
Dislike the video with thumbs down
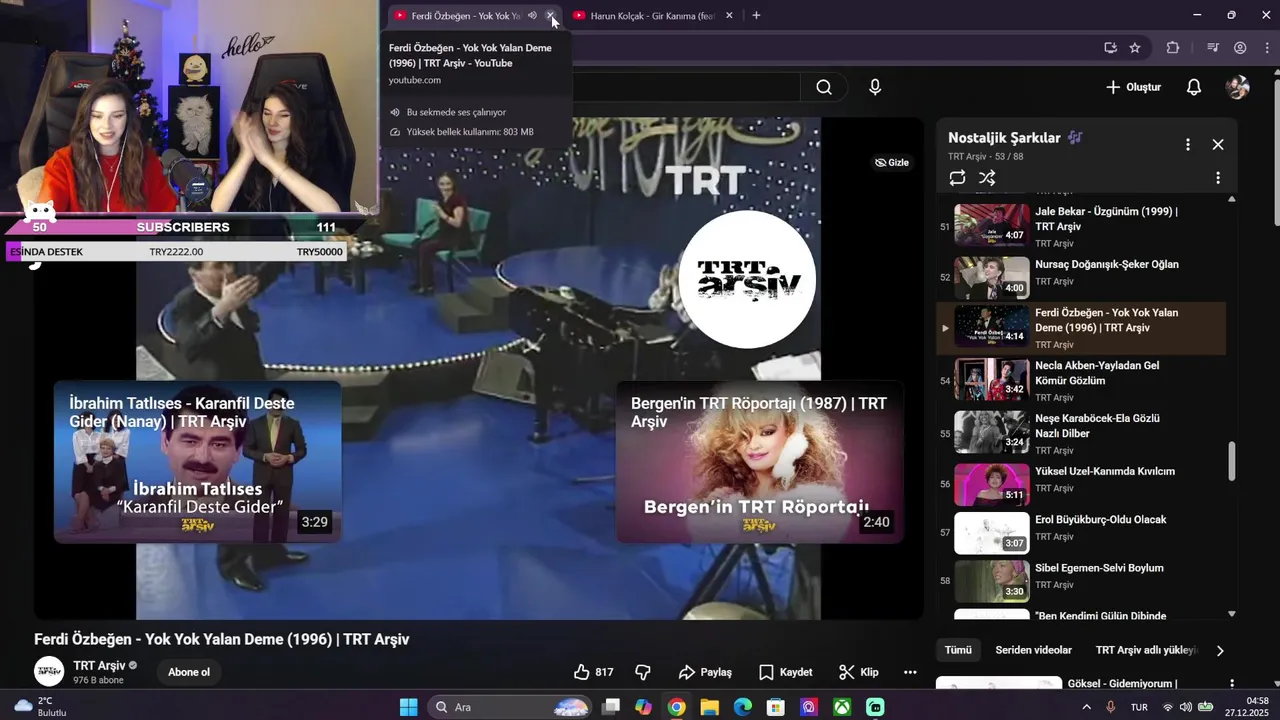pyautogui.click(x=643, y=672)
